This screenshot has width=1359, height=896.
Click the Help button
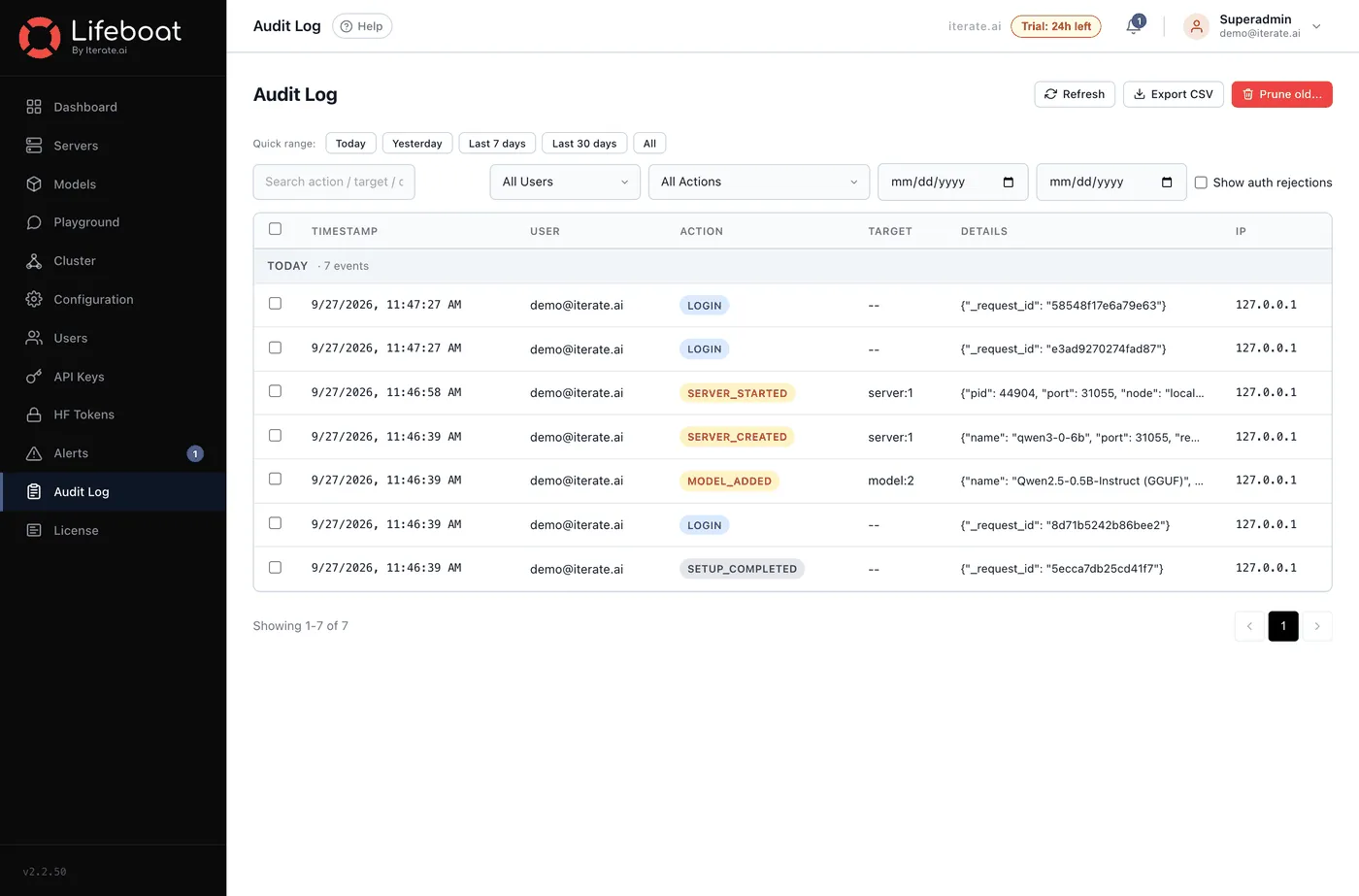point(362,26)
